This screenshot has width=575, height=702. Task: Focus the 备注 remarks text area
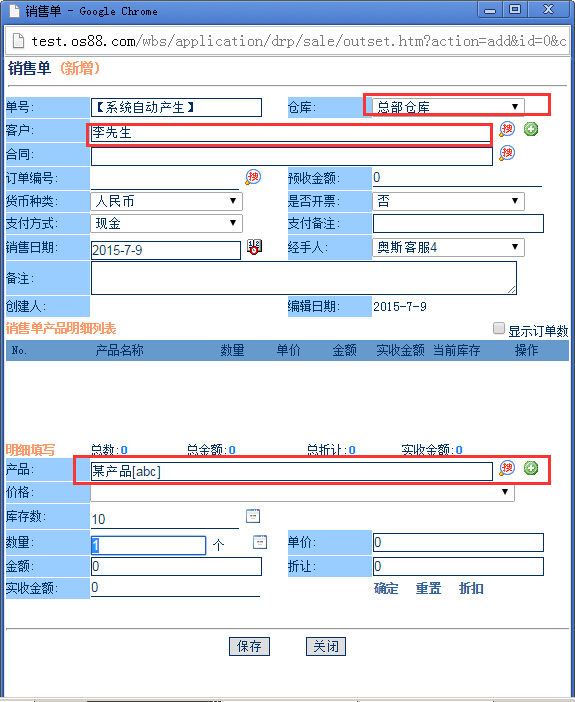tap(304, 278)
